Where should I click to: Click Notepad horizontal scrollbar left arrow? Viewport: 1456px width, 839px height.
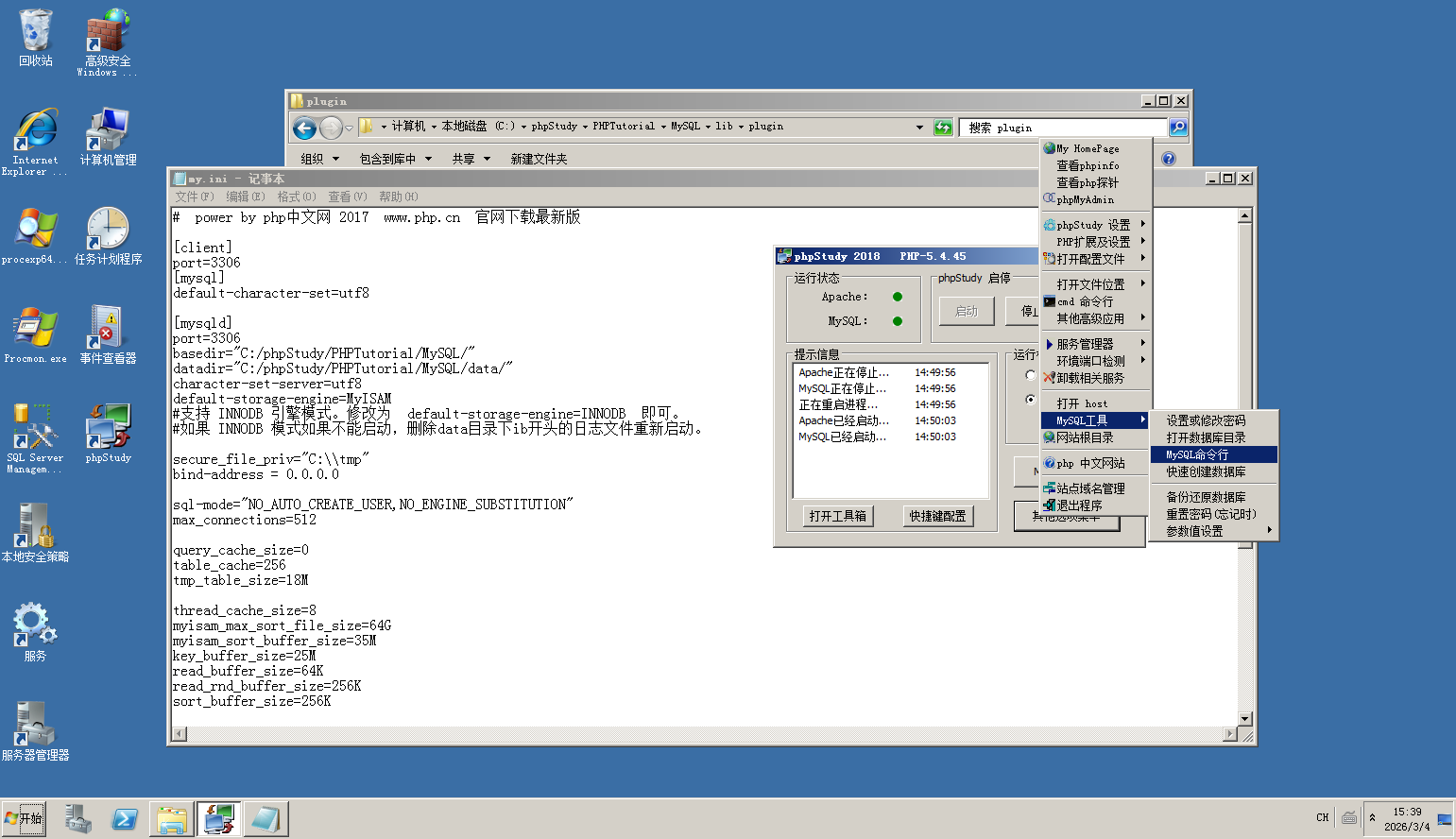tap(180, 734)
